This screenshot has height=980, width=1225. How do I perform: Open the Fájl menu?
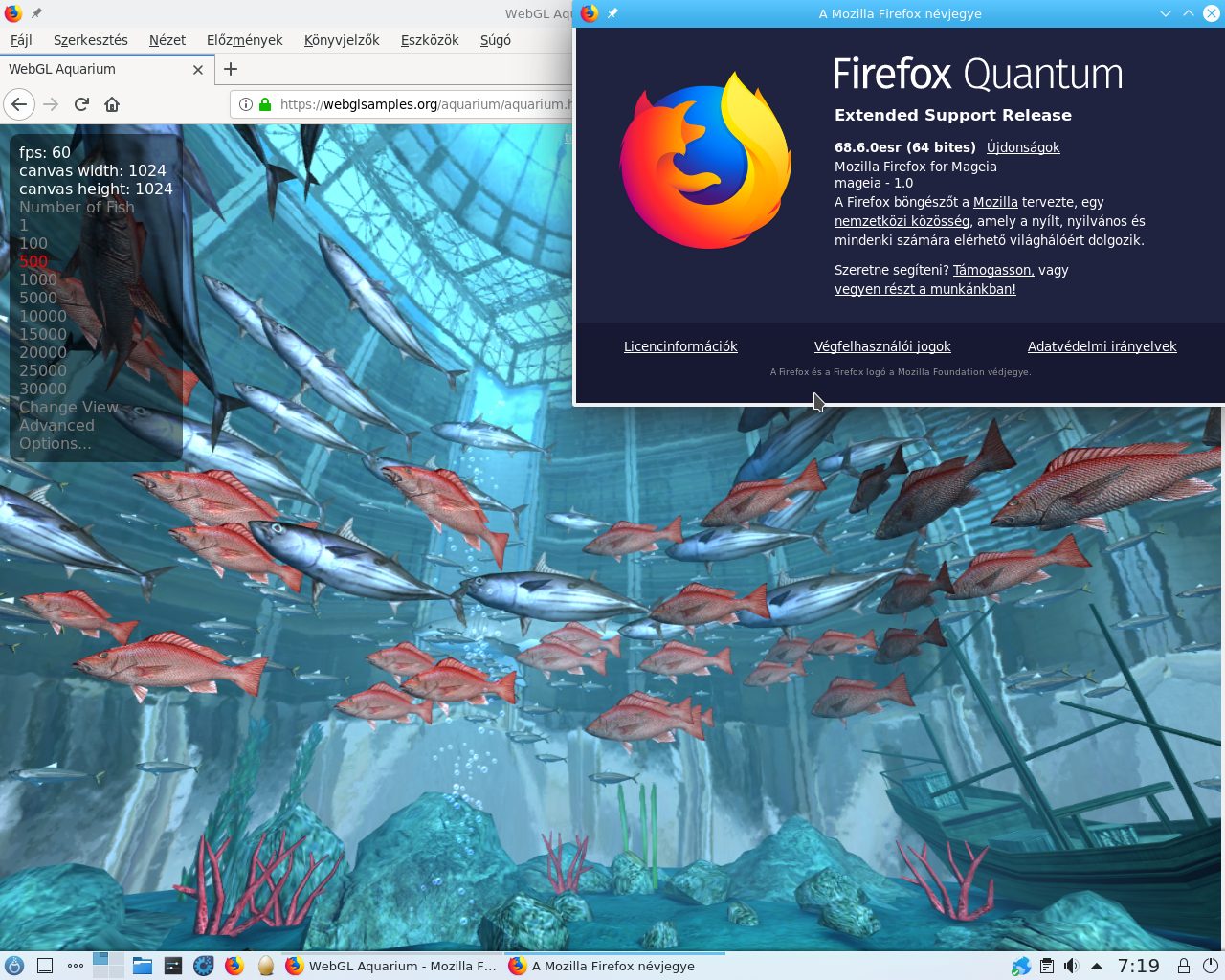(21, 40)
